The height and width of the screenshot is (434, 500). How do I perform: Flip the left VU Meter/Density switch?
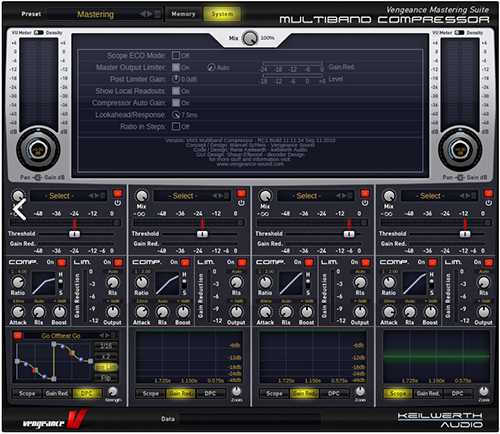pos(39,32)
